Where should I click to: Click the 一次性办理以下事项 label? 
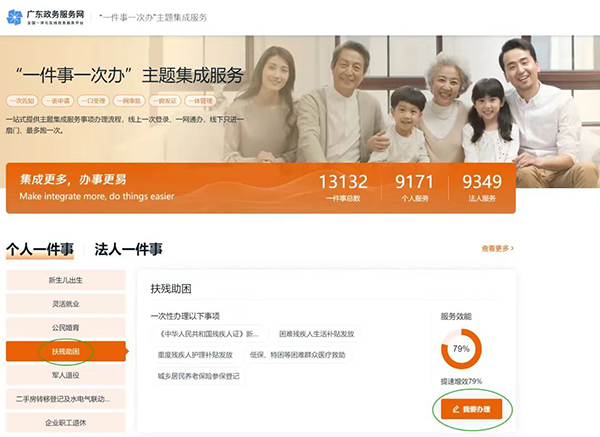[185, 316]
